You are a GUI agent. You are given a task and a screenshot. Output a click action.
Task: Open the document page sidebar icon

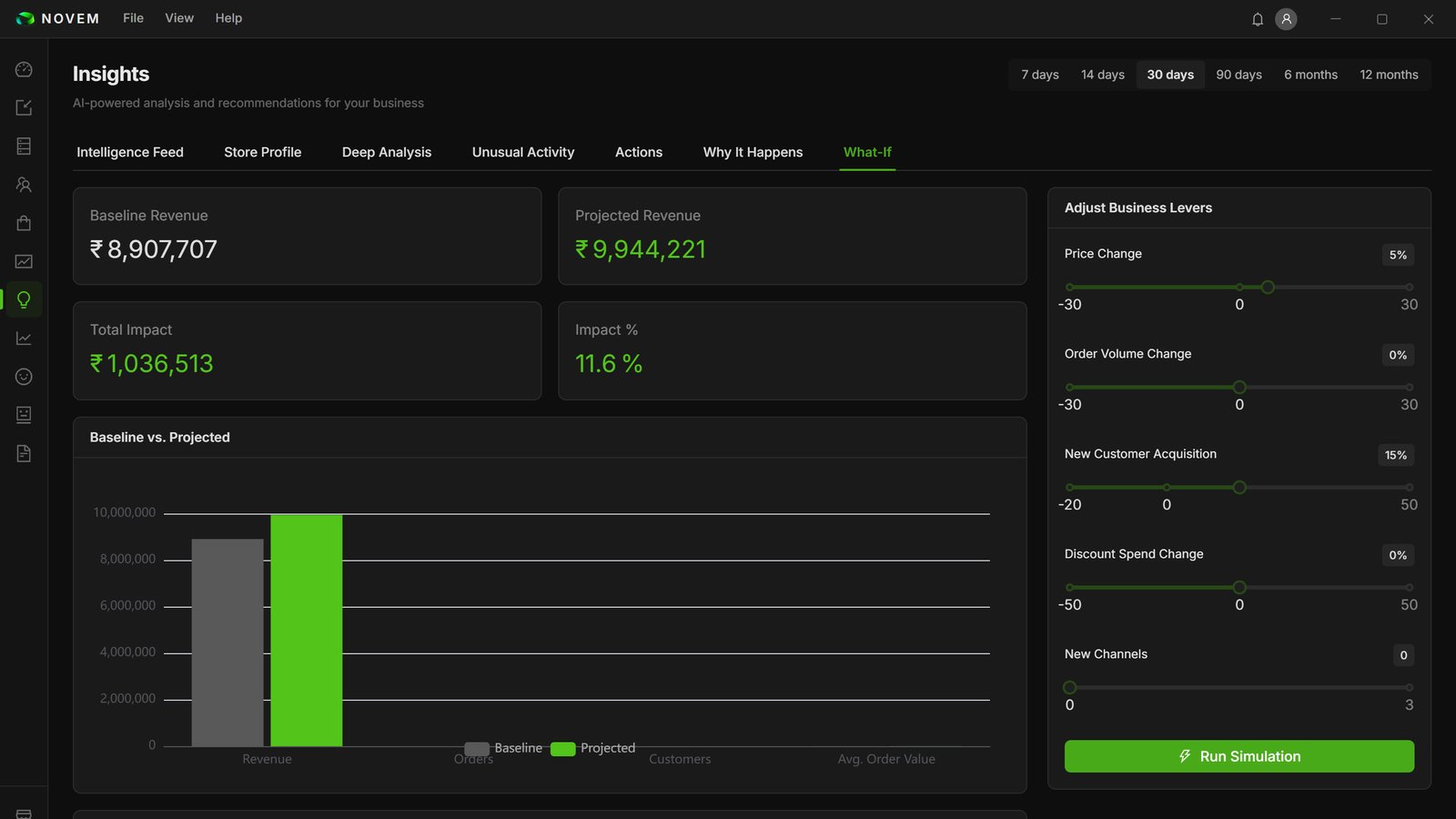[24, 453]
